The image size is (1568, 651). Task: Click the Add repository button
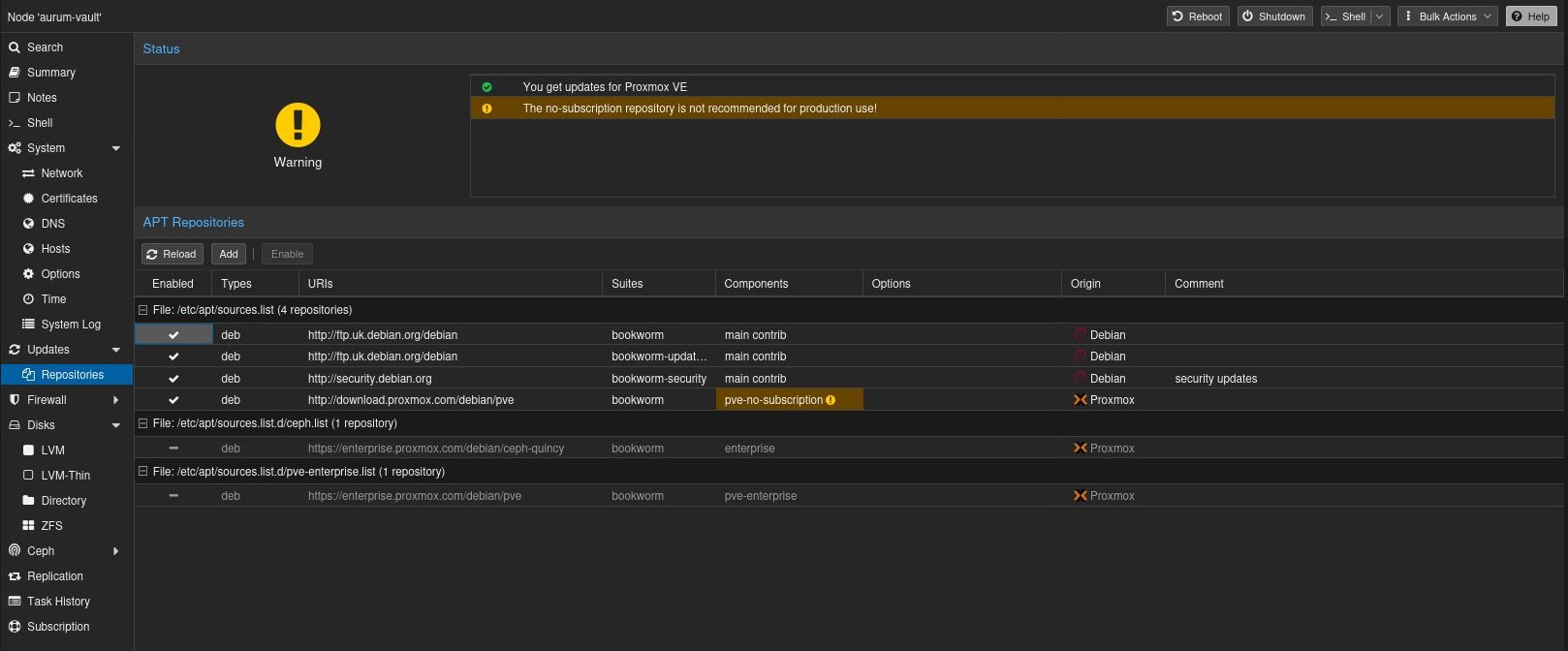point(229,254)
